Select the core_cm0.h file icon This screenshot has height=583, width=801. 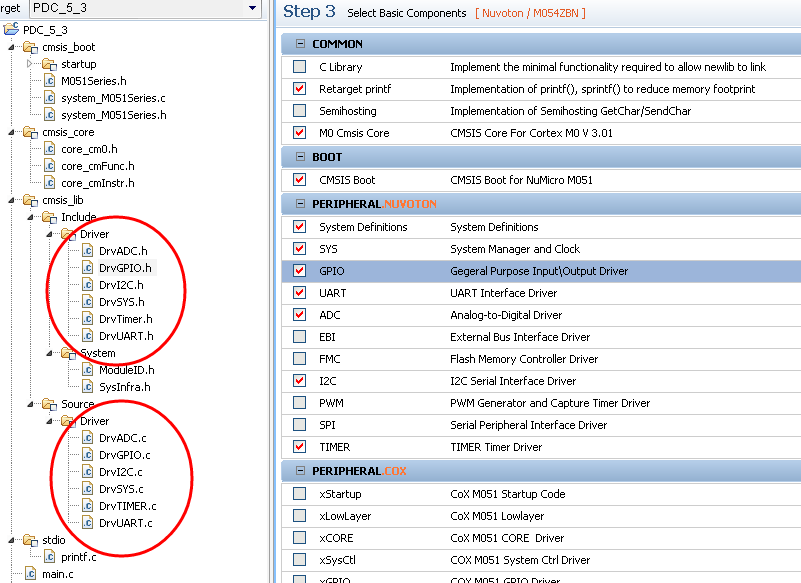click(x=50, y=149)
